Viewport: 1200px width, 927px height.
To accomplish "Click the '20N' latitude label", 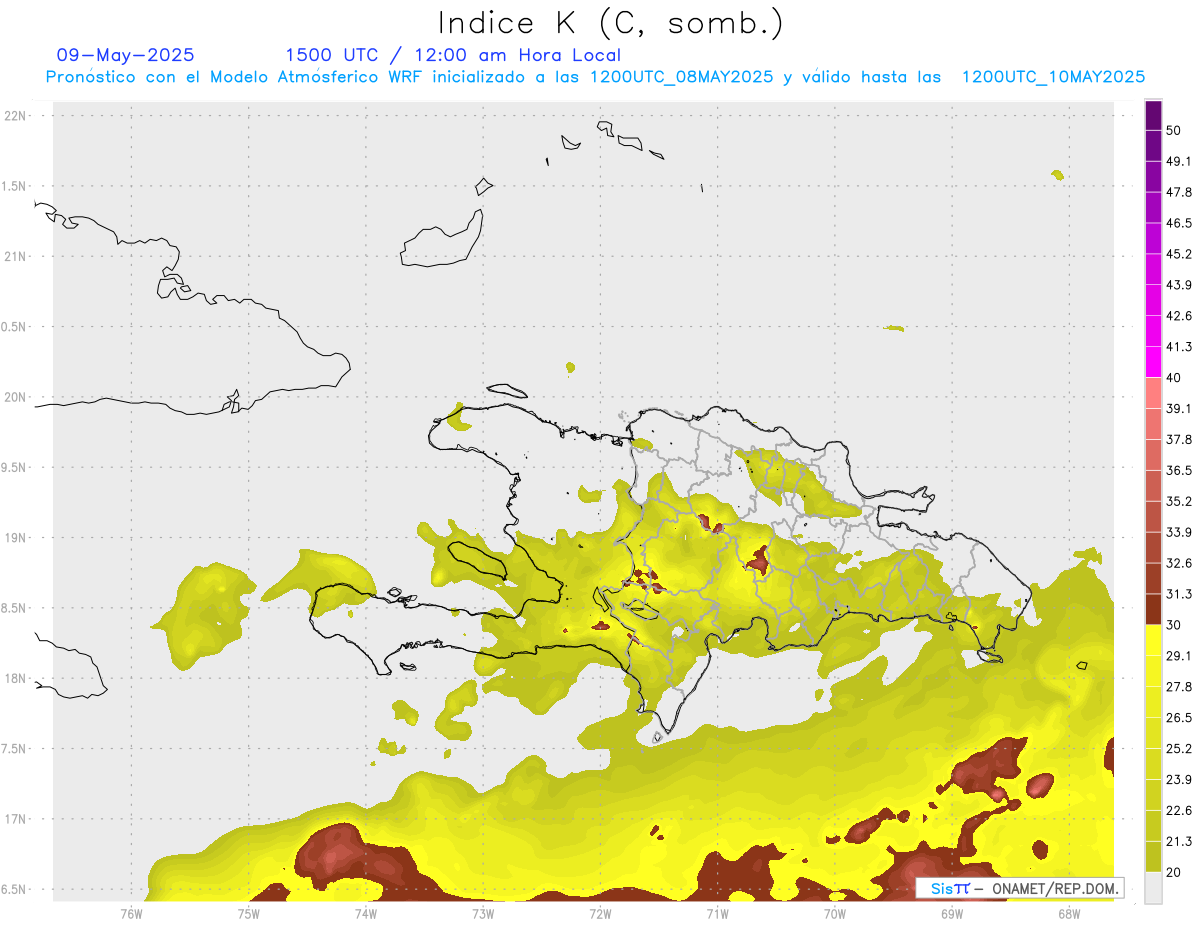I will (15, 397).
